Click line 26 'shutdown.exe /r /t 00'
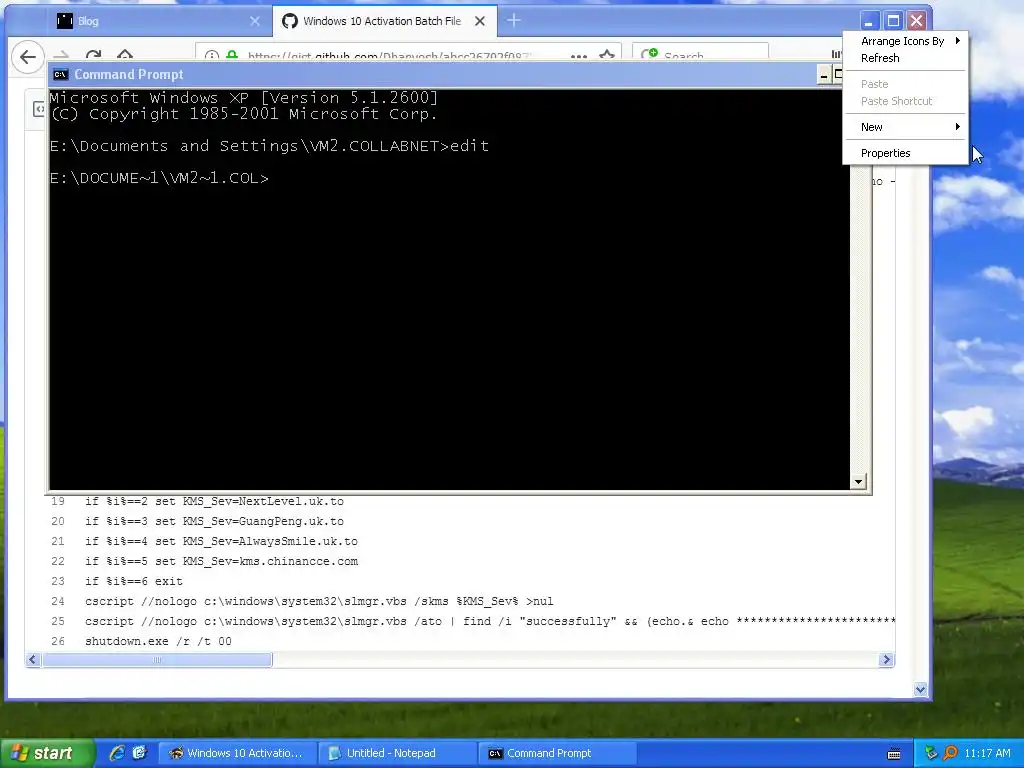Viewport: 1024px width, 768px height. pos(158,641)
